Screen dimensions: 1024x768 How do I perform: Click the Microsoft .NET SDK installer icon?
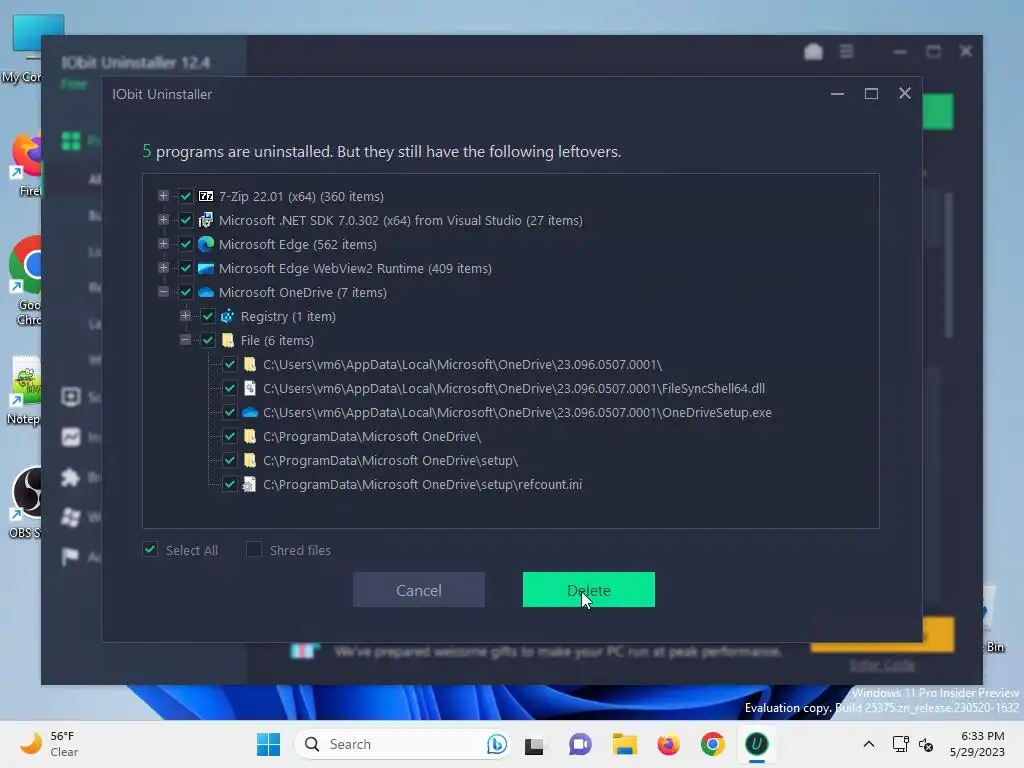[x=206, y=220]
